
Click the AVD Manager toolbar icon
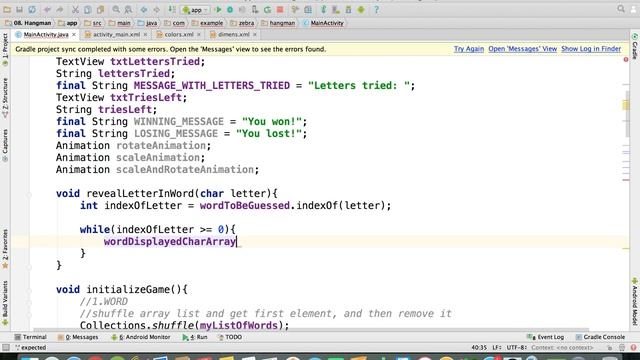[336, 10]
